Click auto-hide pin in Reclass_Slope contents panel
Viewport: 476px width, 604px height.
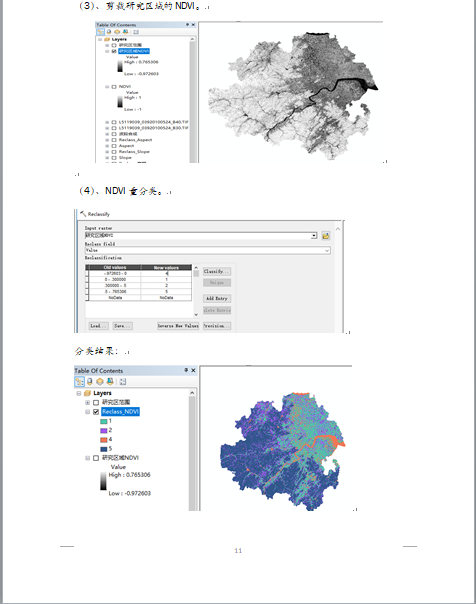(x=188, y=25)
